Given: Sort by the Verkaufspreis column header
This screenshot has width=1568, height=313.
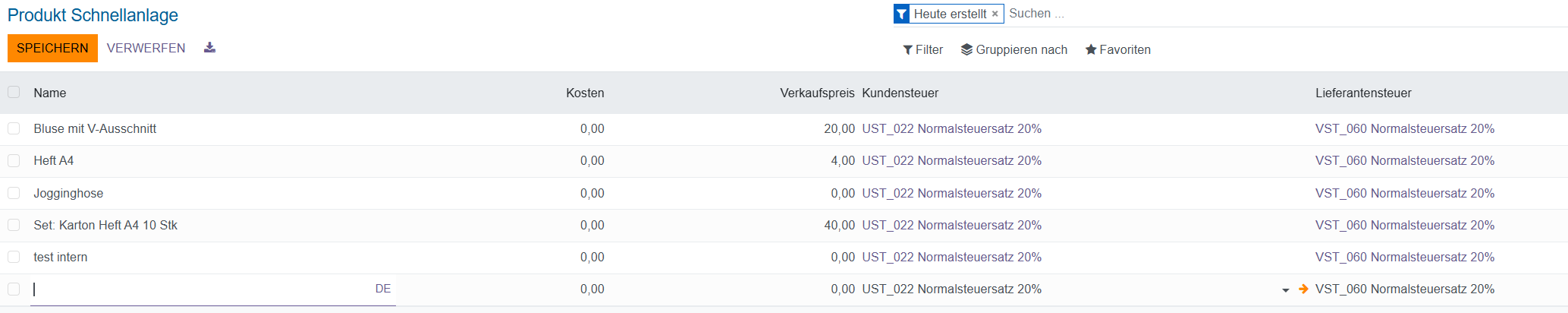Looking at the screenshot, I should tap(816, 93).
